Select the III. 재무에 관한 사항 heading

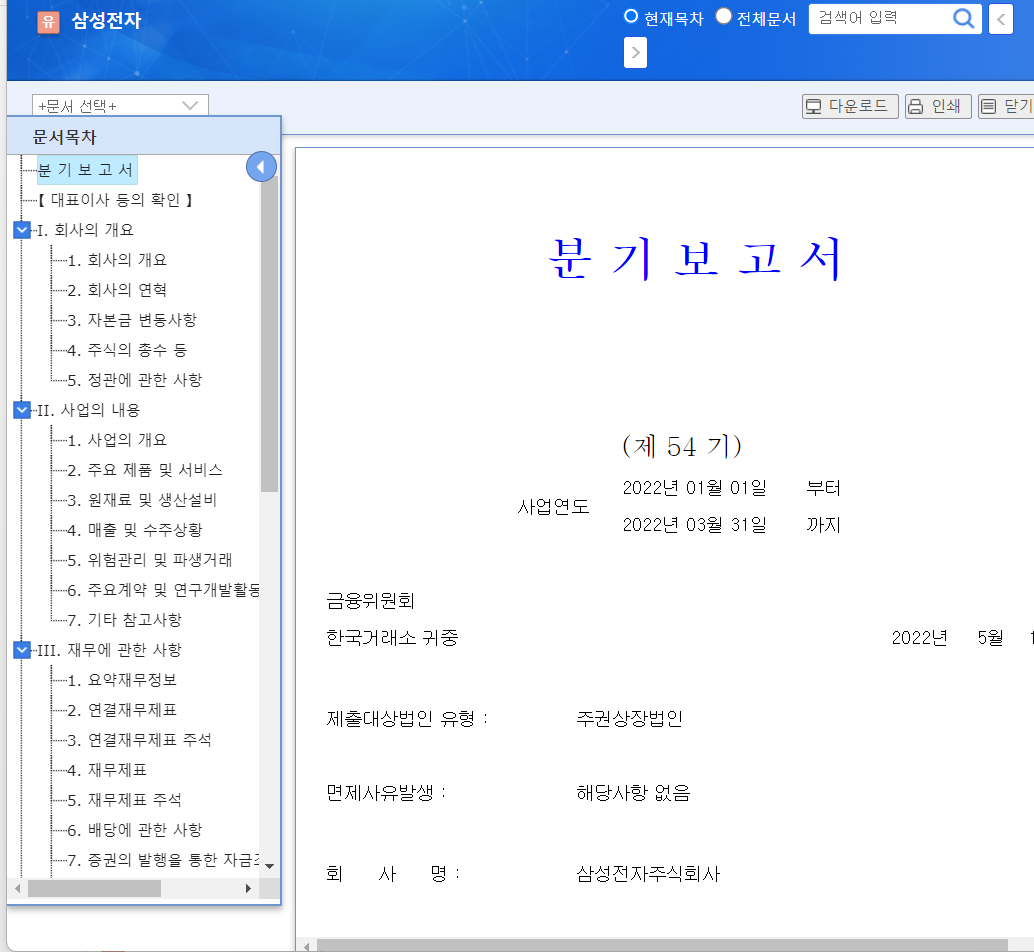109,650
